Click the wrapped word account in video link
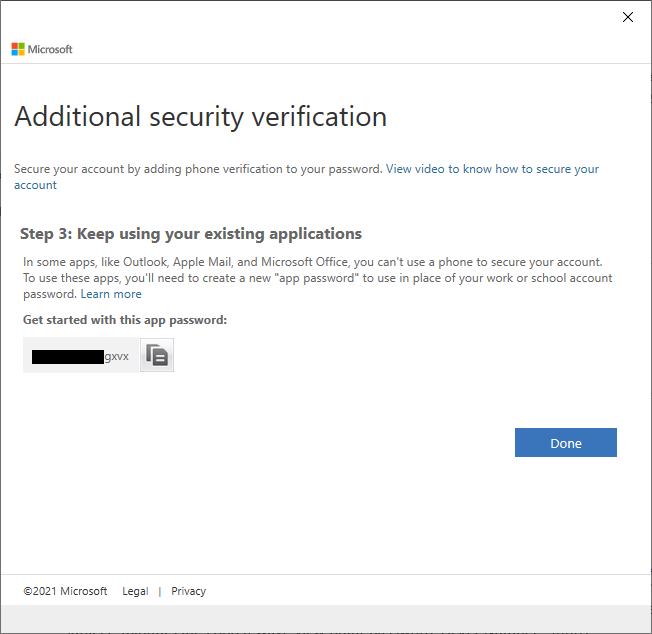652x634 pixels. point(35,185)
